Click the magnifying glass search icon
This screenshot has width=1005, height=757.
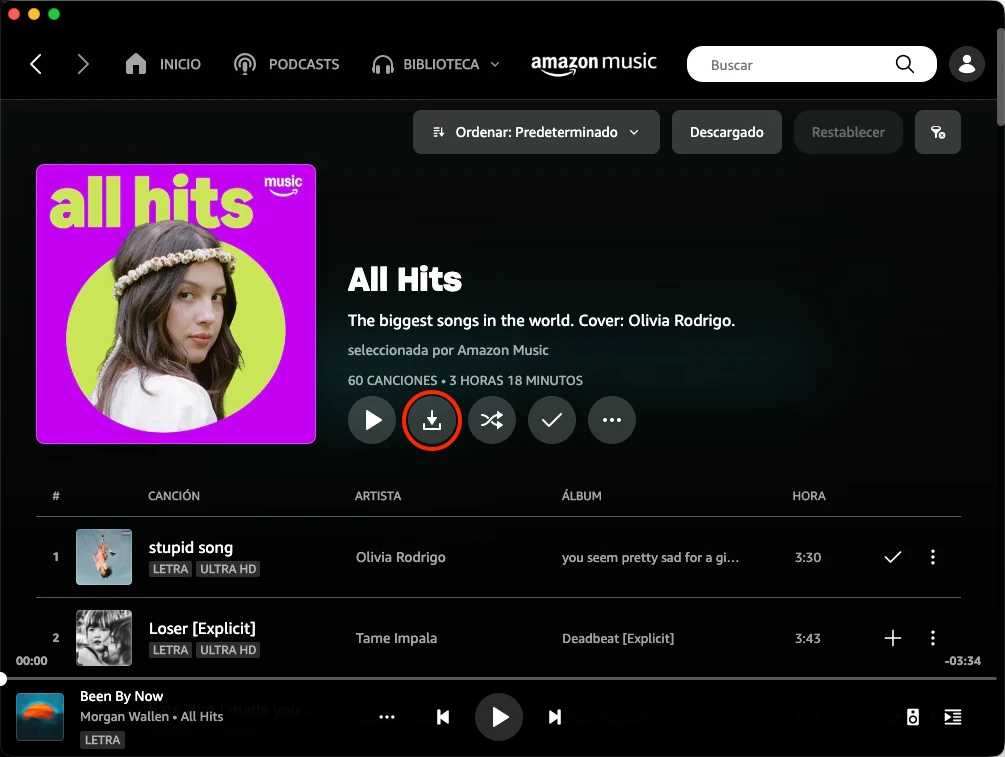[x=904, y=64]
